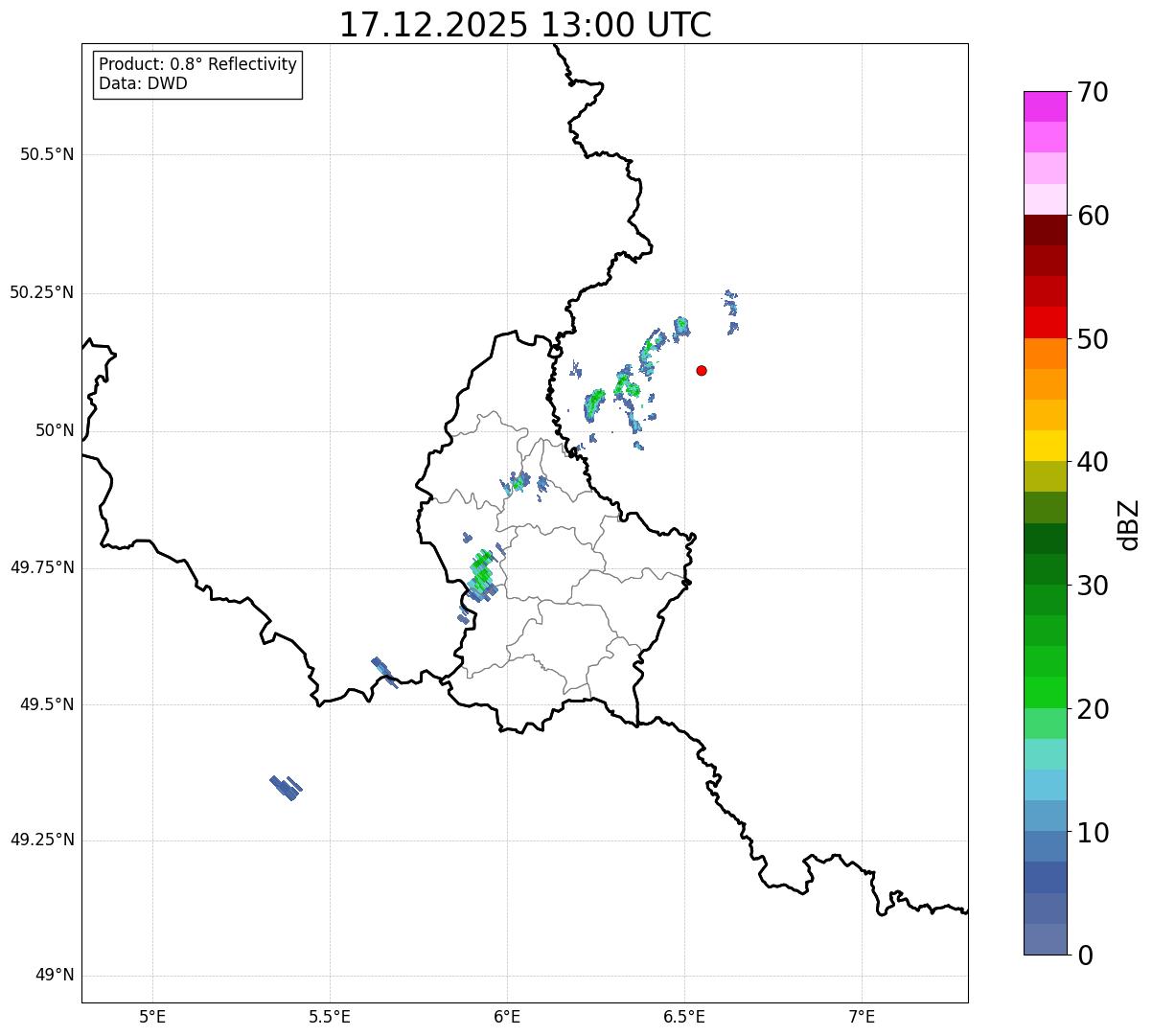Click the colorbar 20 tick label
The height and width of the screenshot is (1036, 1152).
(x=1093, y=710)
